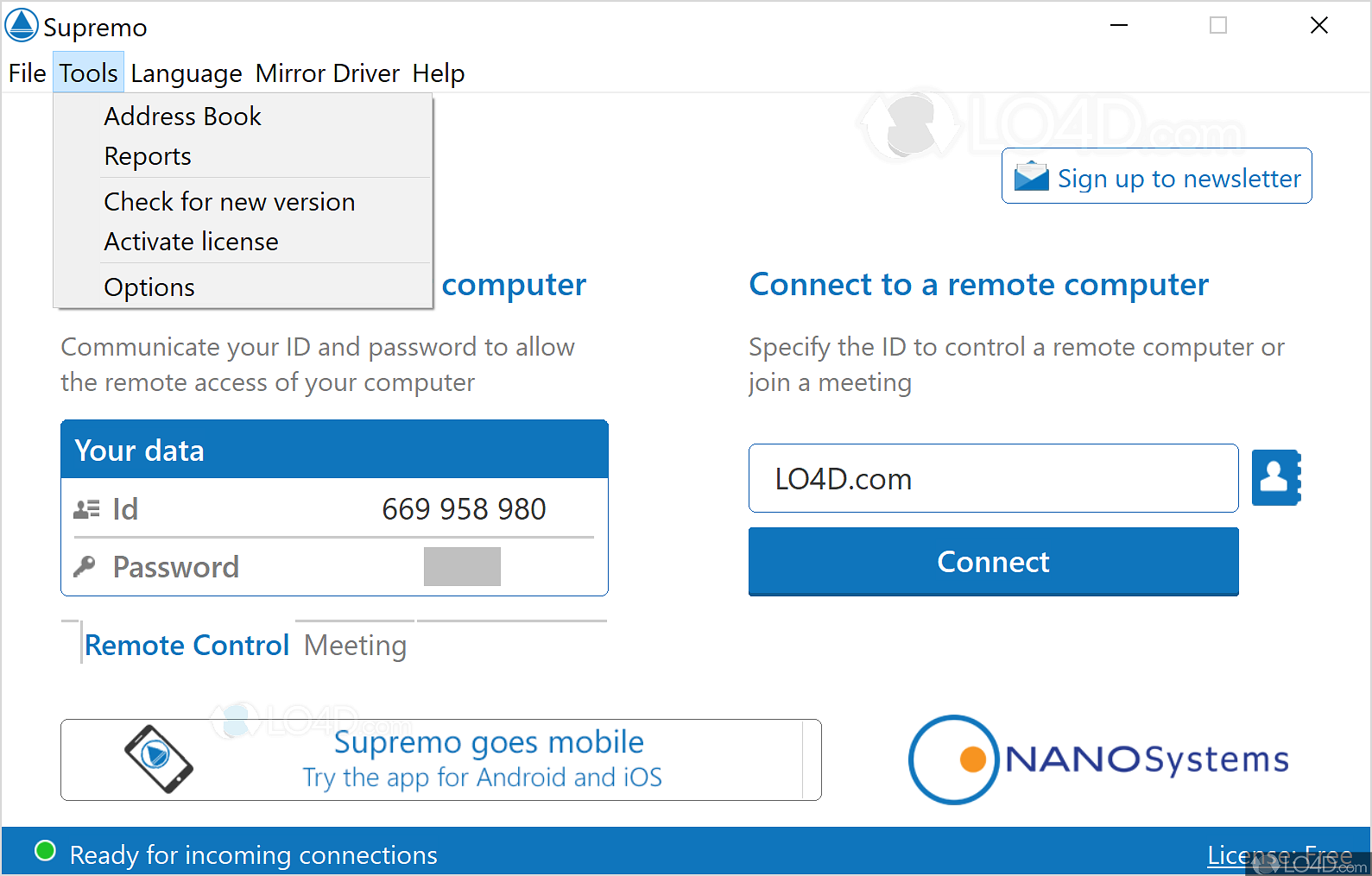Choose Activate license menu item
1372x876 pixels.
tap(243, 242)
